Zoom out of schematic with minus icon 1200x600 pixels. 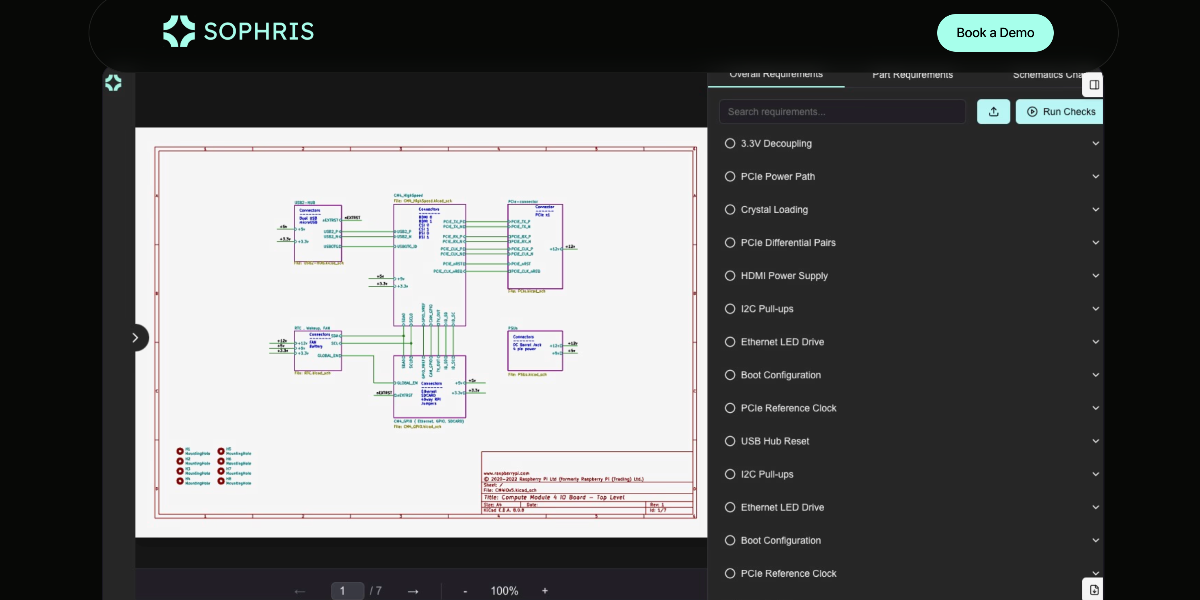click(465, 591)
